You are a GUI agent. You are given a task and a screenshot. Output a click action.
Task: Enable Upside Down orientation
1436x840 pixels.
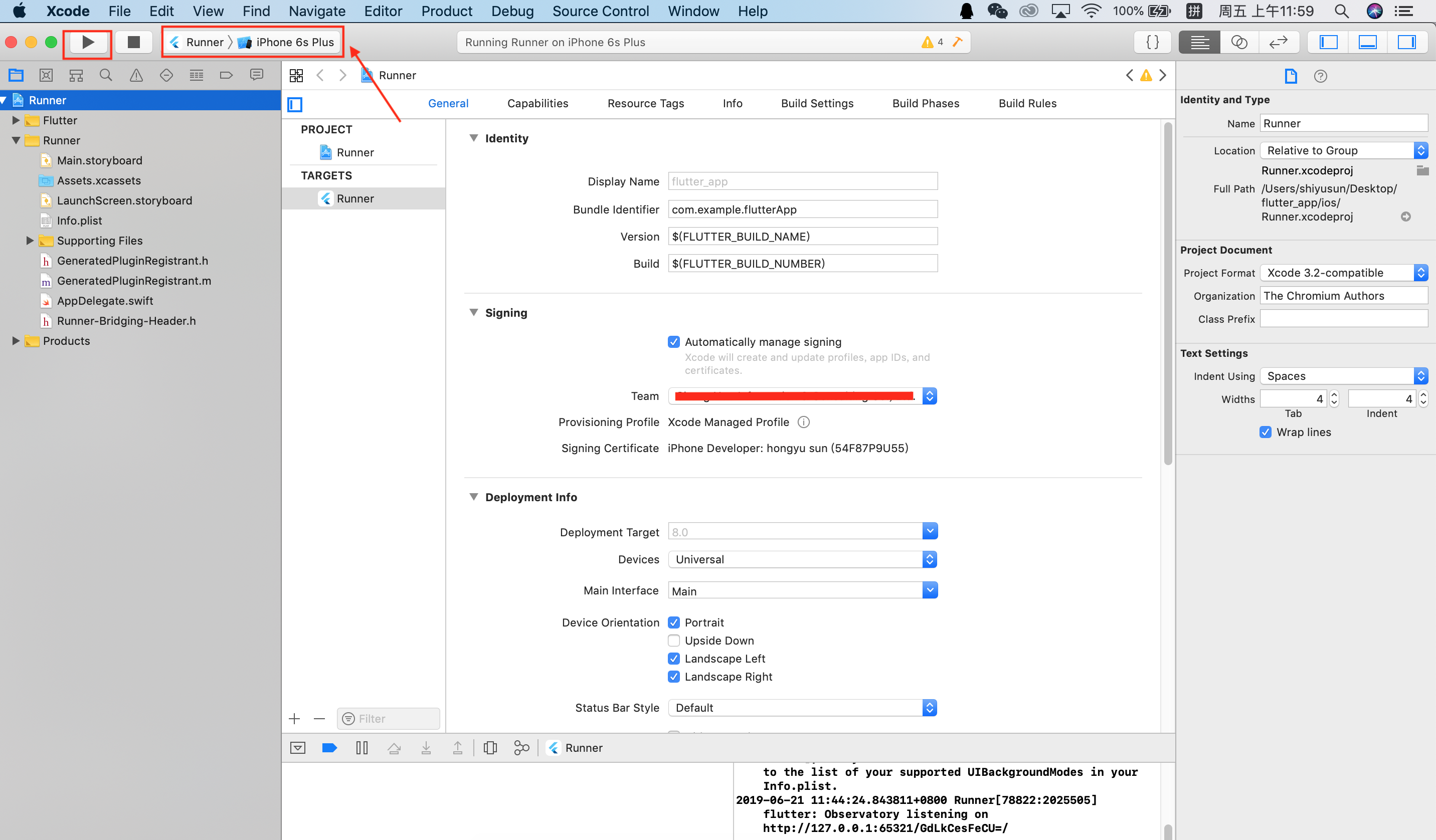pyautogui.click(x=673, y=641)
